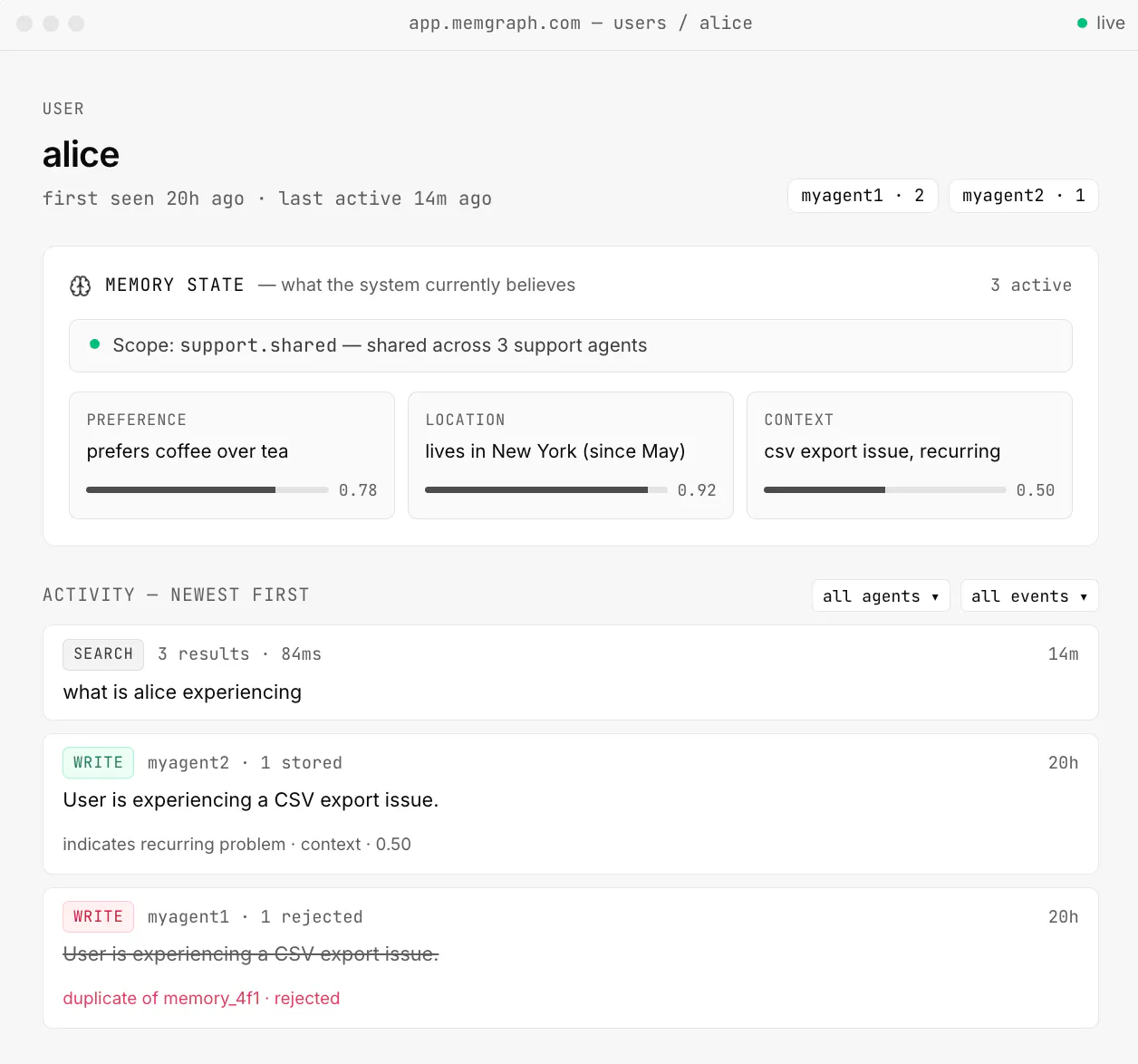1138x1064 pixels.
Task: Click the 14m timestamp on the search entry
Action: click(1063, 654)
